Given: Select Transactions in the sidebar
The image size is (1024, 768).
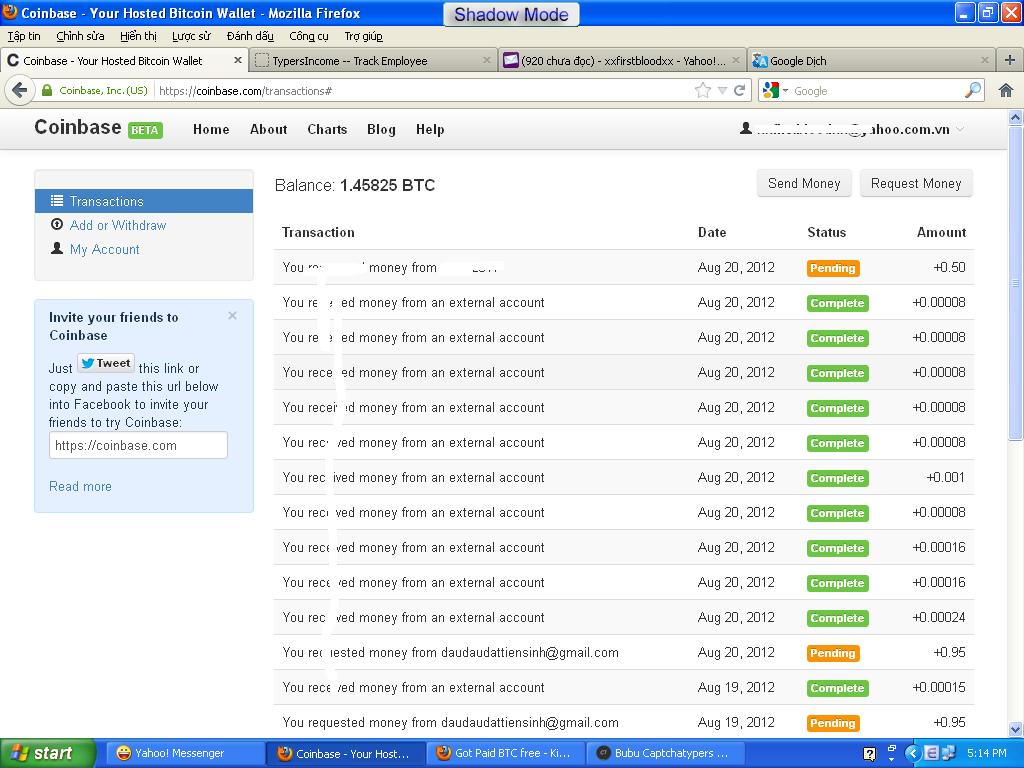Looking at the screenshot, I should 144,201.
